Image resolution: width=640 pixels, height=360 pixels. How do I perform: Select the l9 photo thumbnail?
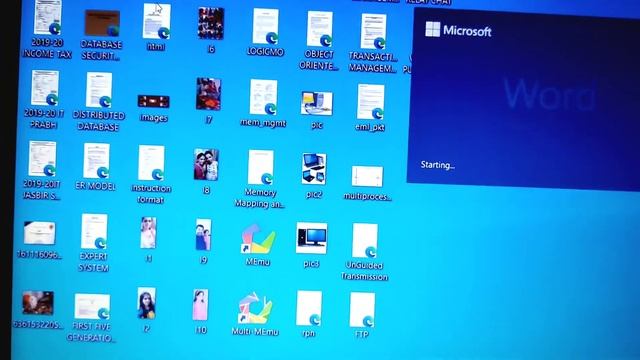[x=203, y=235]
